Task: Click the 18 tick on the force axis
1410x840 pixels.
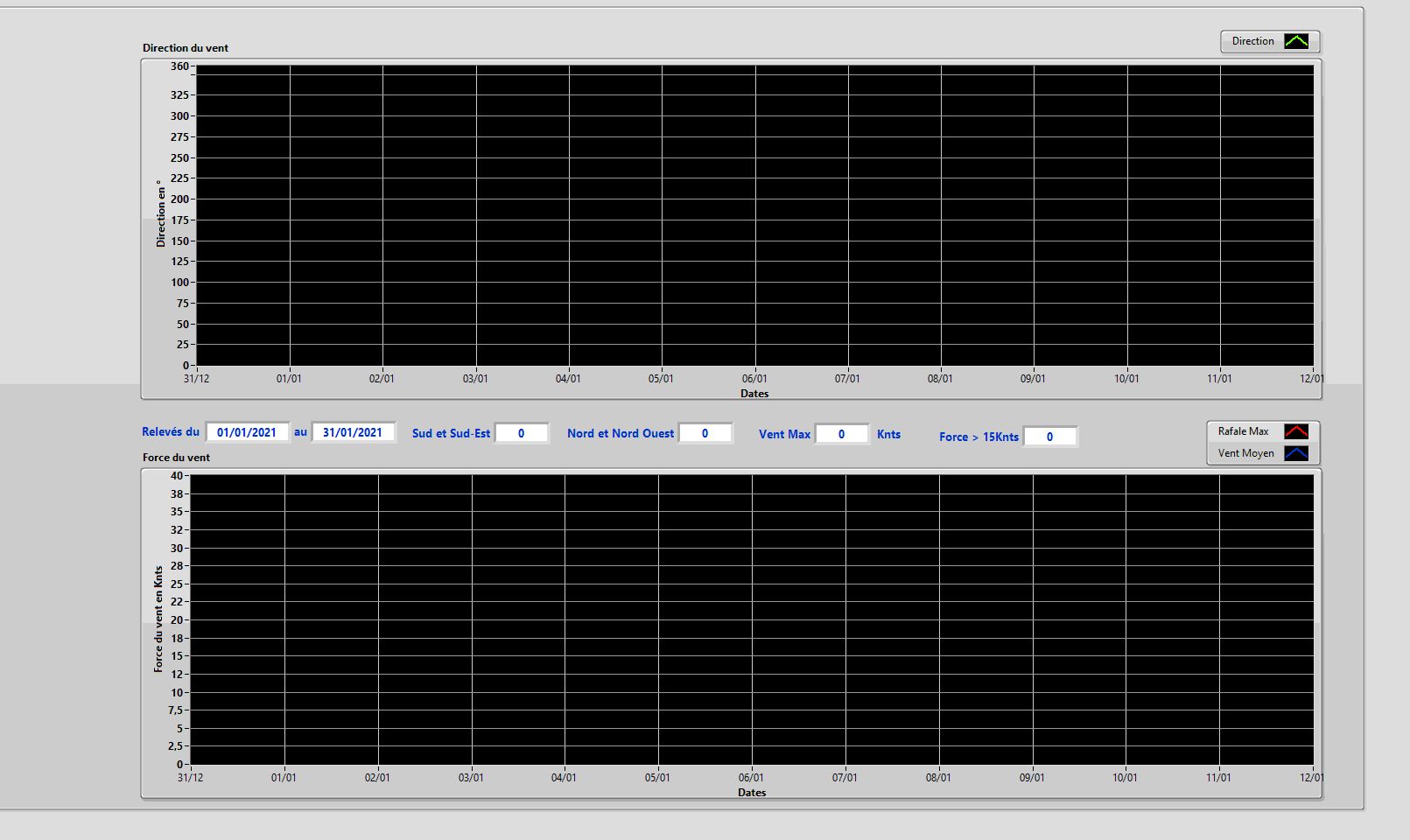Action: click(x=177, y=639)
